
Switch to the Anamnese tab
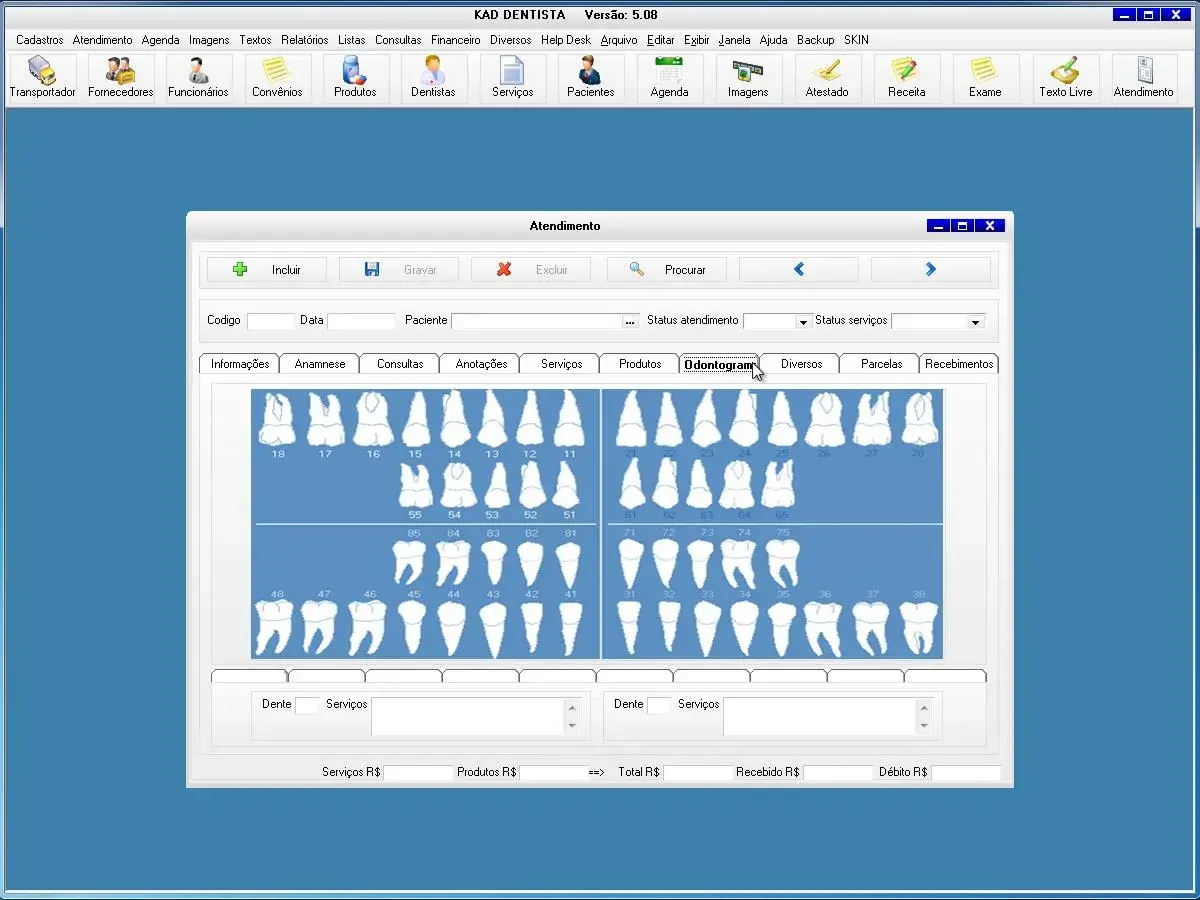(320, 364)
